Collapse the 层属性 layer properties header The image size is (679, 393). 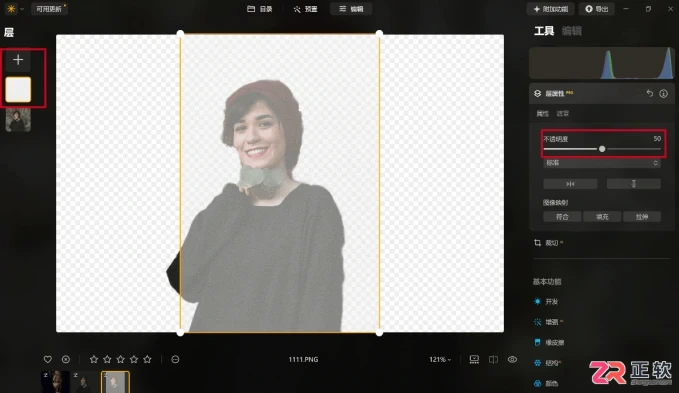click(554, 93)
